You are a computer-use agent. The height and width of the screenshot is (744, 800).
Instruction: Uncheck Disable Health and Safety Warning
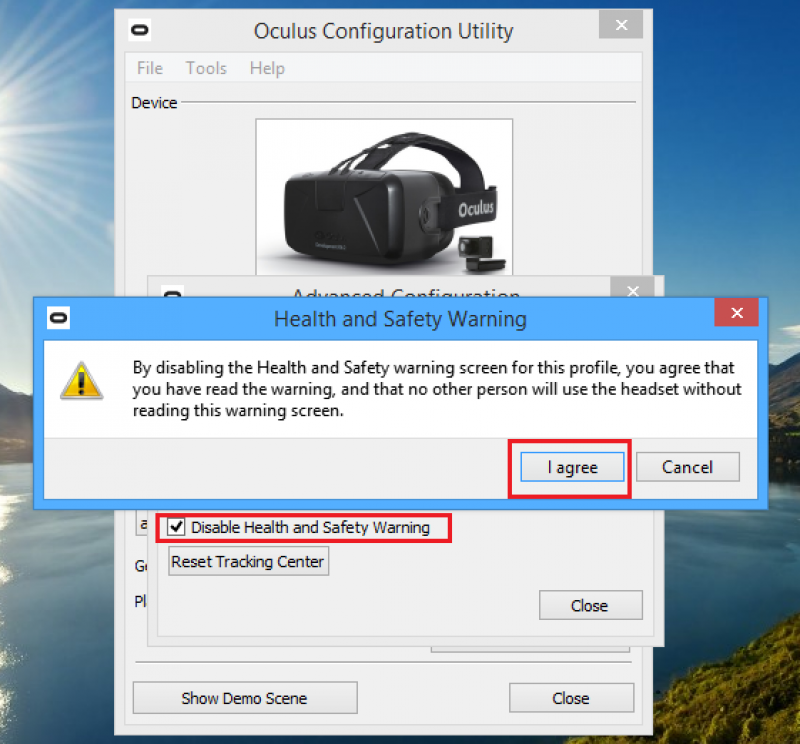tap(176, 527)
